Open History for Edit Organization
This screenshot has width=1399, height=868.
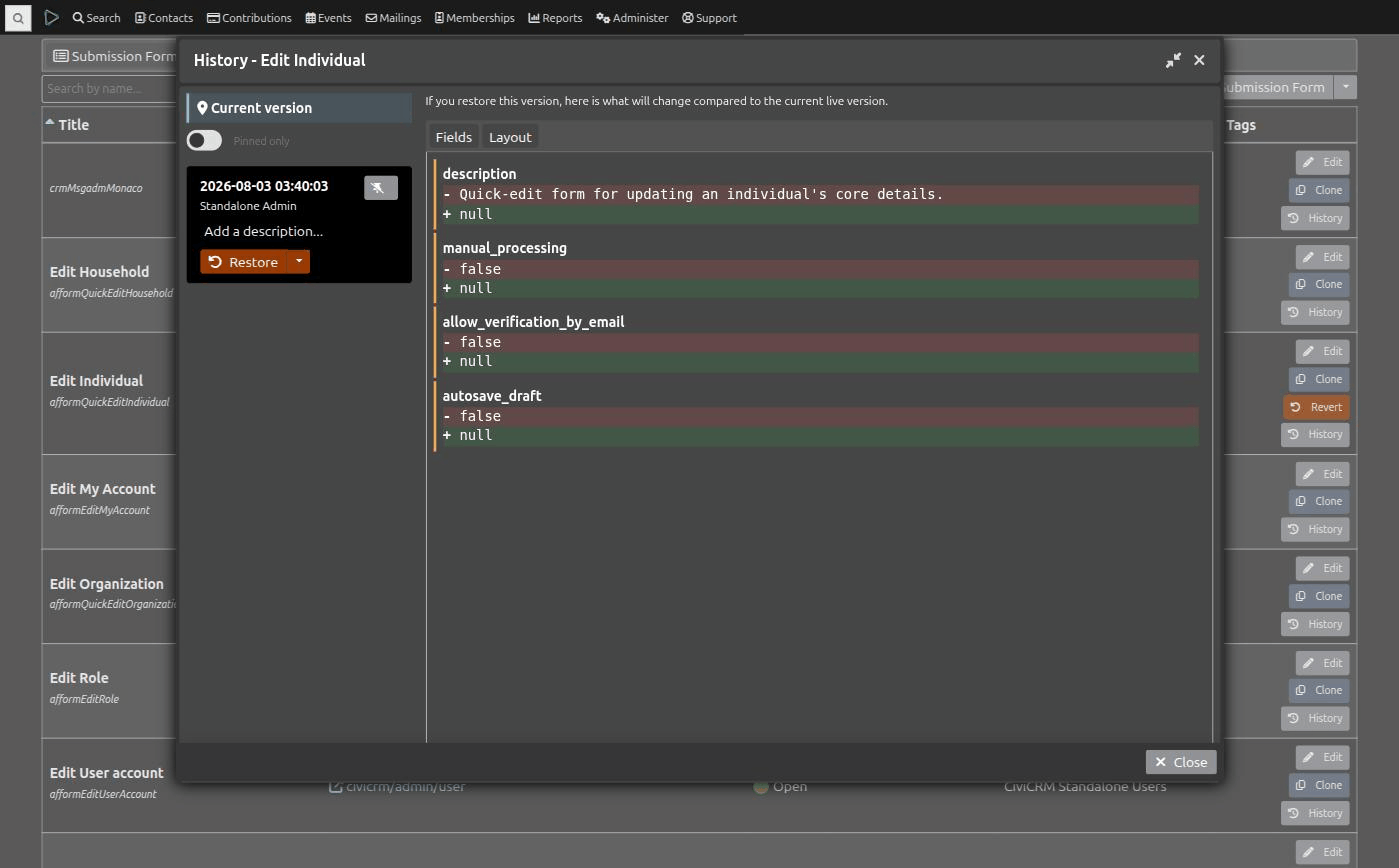(1315, 624)
